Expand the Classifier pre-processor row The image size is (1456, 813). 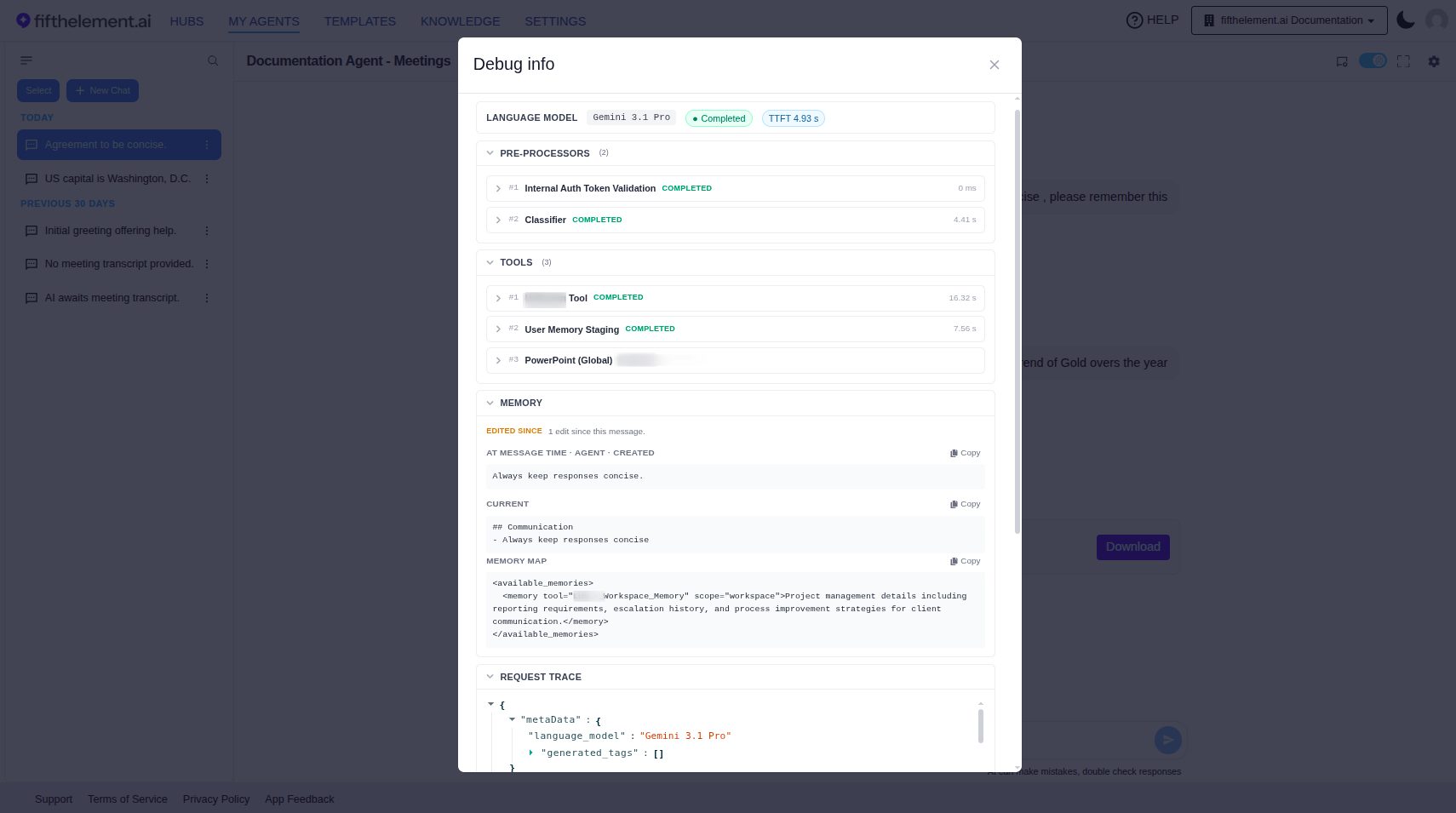click(x=736, y=220)
